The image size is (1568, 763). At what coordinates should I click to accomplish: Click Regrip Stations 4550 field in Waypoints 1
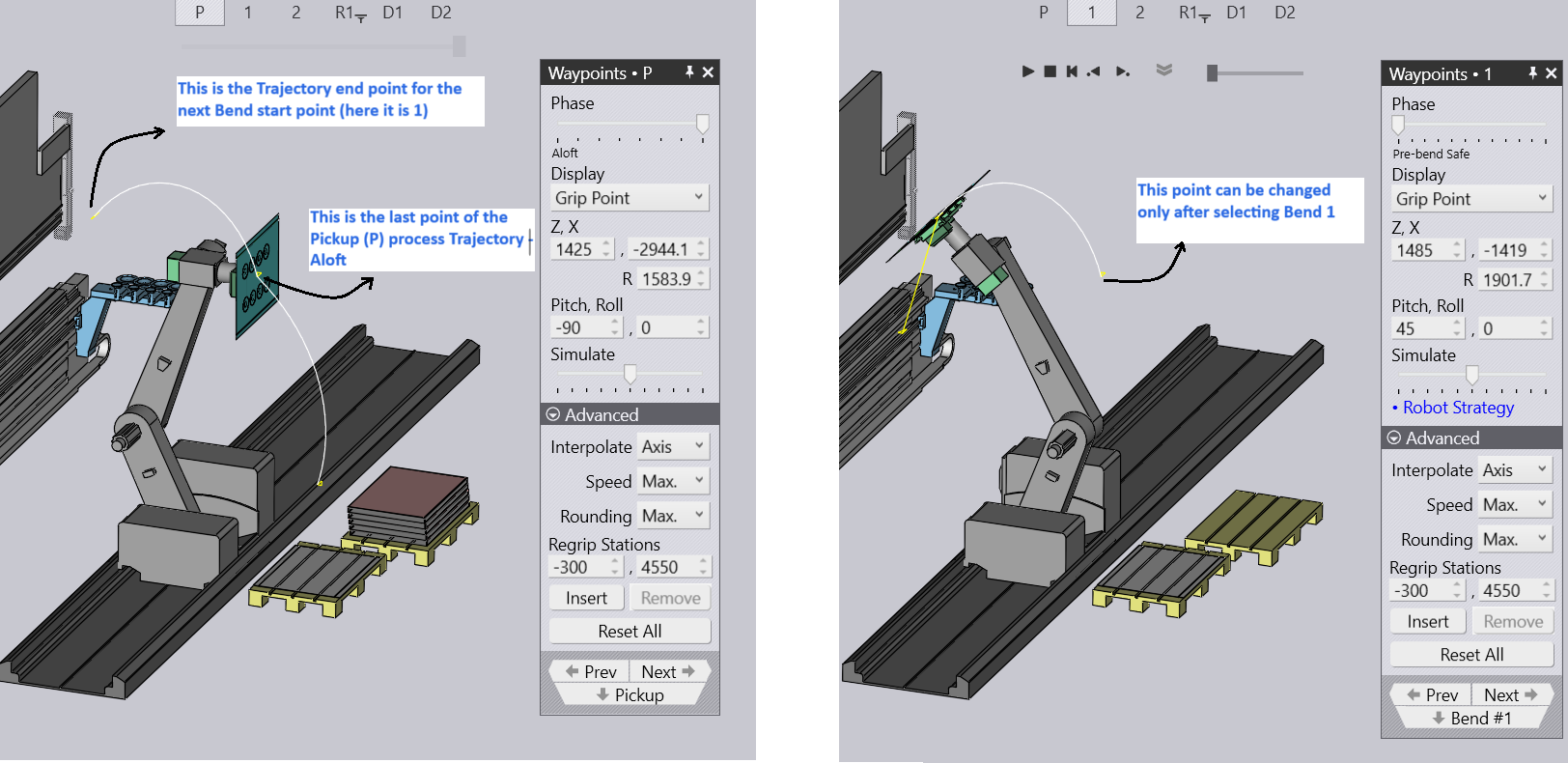pyautogui.click(x=1516, y=590)
